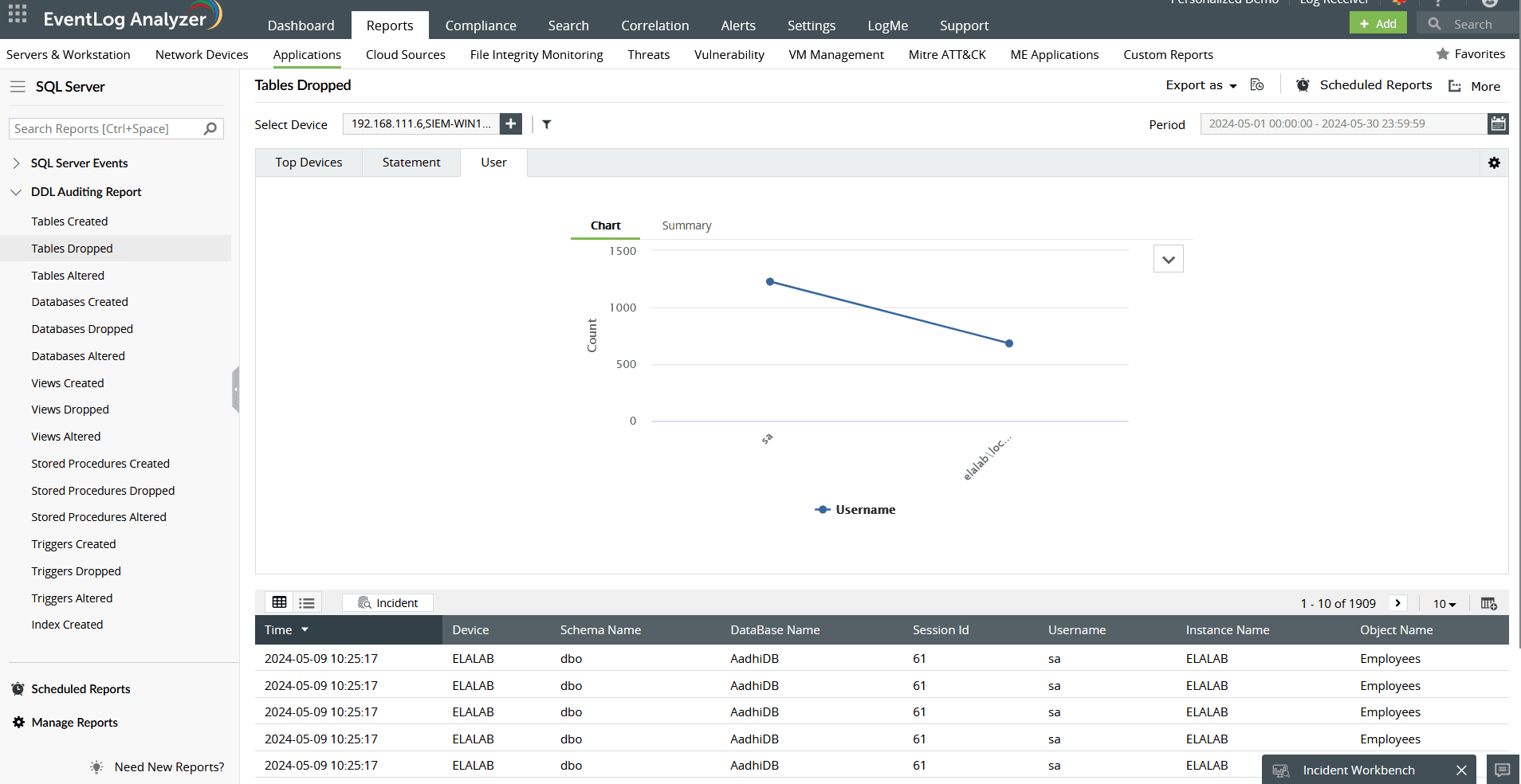Open Cloud Sources submenu

pyautogui.click(x=406, y=55)
